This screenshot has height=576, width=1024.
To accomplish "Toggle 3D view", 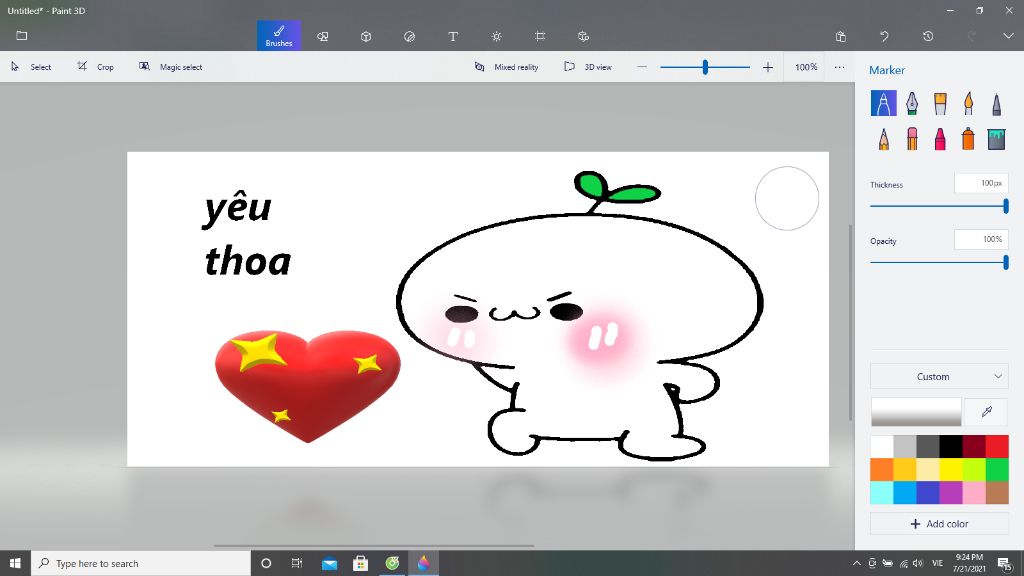I will (x=588, y=67).
